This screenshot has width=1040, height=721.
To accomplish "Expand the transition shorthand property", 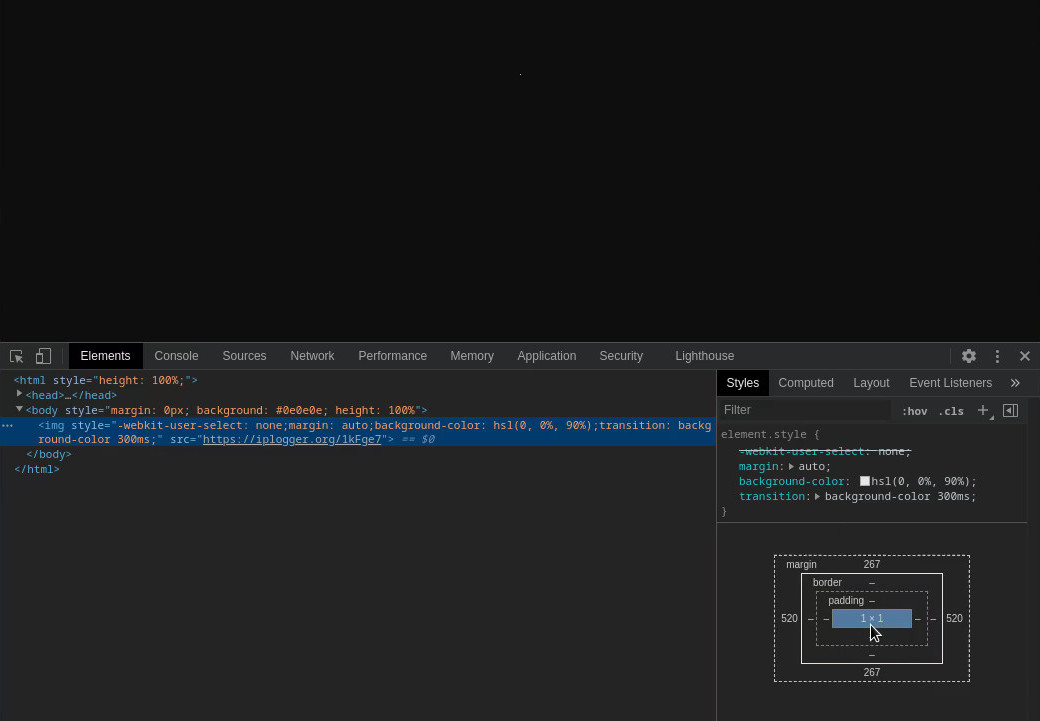I will coord(817,496).
